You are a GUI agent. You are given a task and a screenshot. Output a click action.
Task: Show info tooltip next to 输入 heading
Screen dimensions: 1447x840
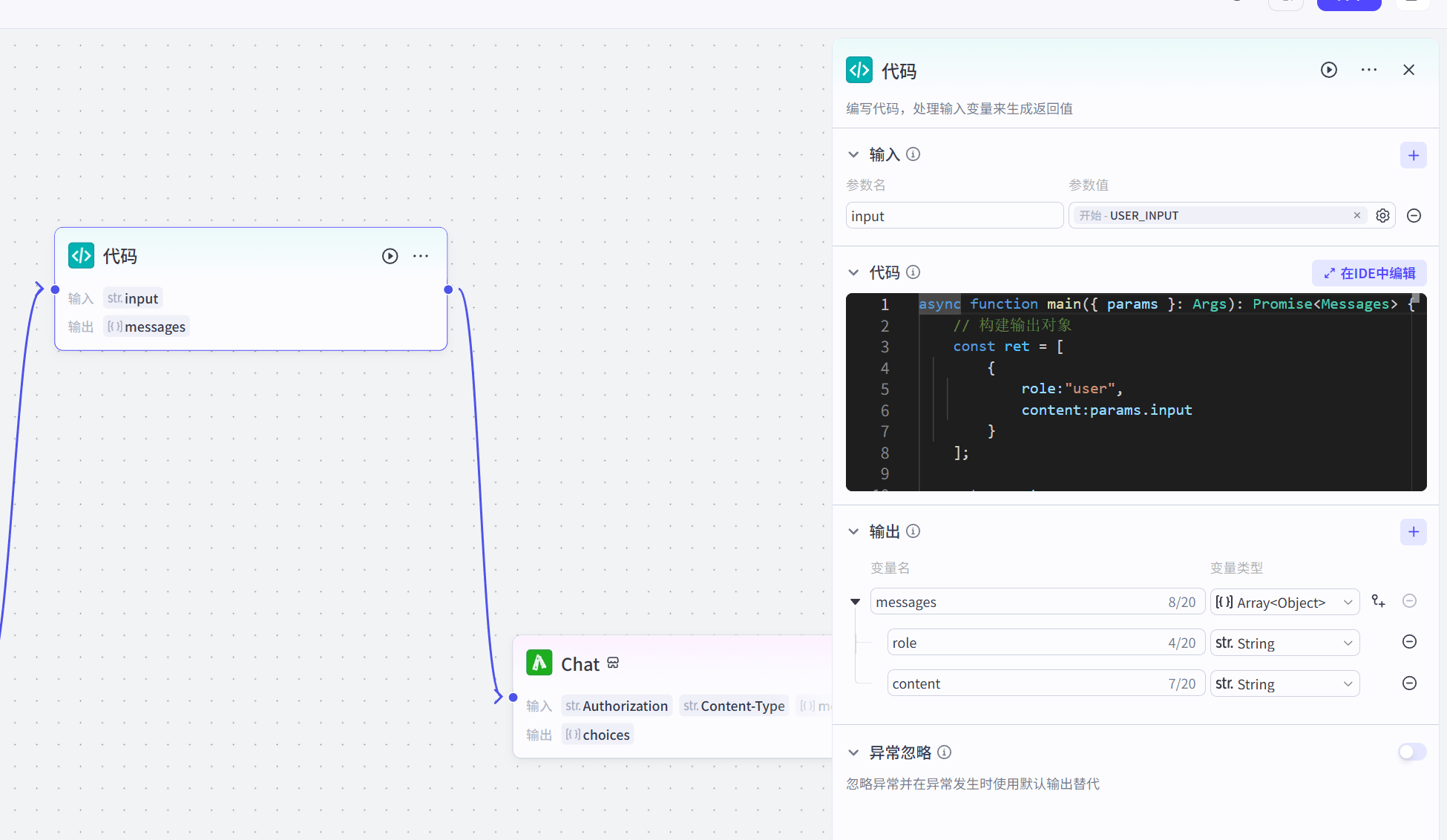(x=913, y=154)
